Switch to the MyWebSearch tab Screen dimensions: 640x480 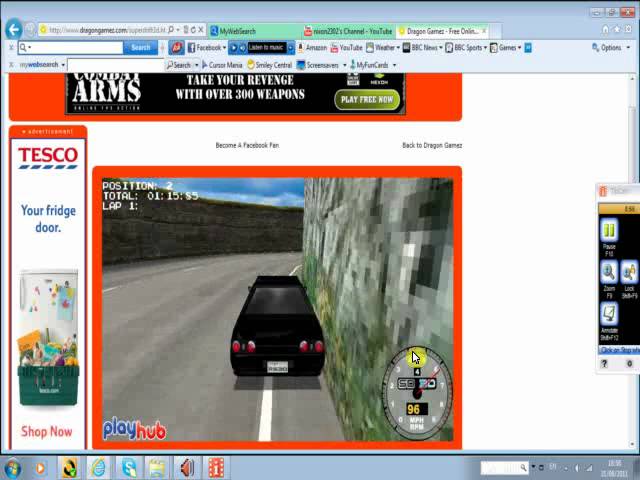point(255,31)
